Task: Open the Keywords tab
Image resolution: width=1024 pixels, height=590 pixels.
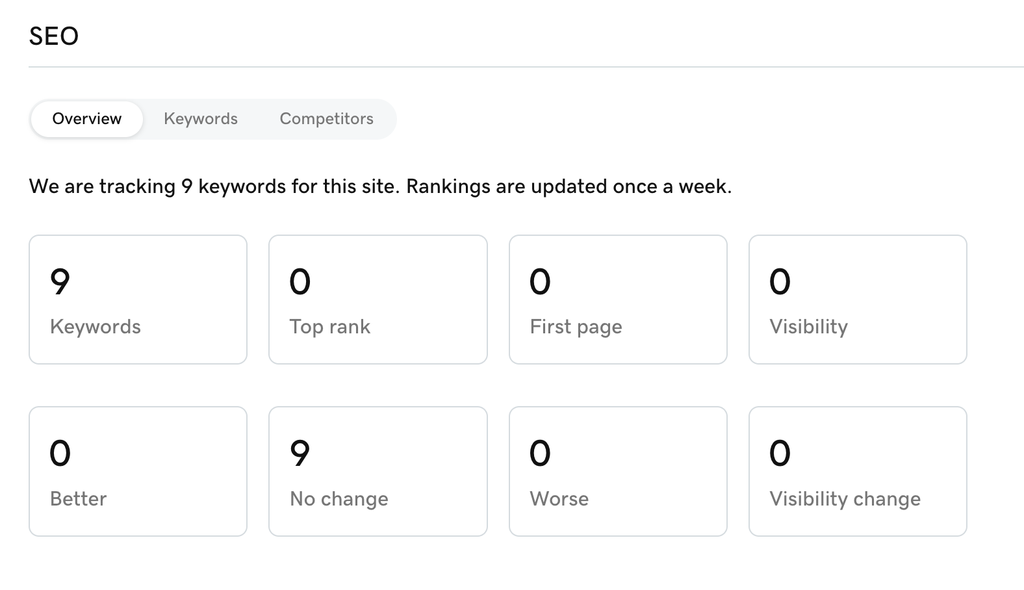Action: 201,119
